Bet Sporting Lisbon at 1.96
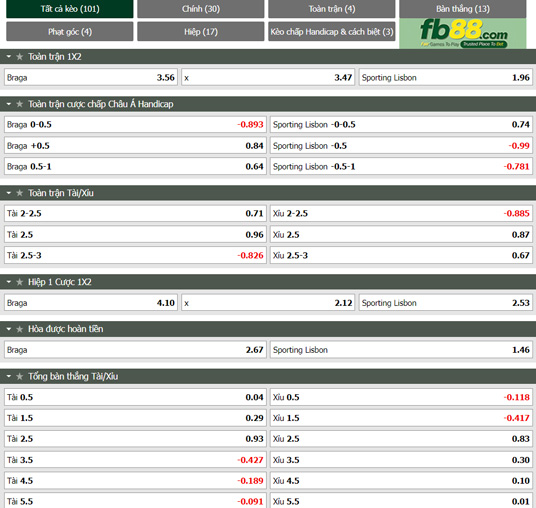Screen dimensions: 536x508 [x=446, y=78]
